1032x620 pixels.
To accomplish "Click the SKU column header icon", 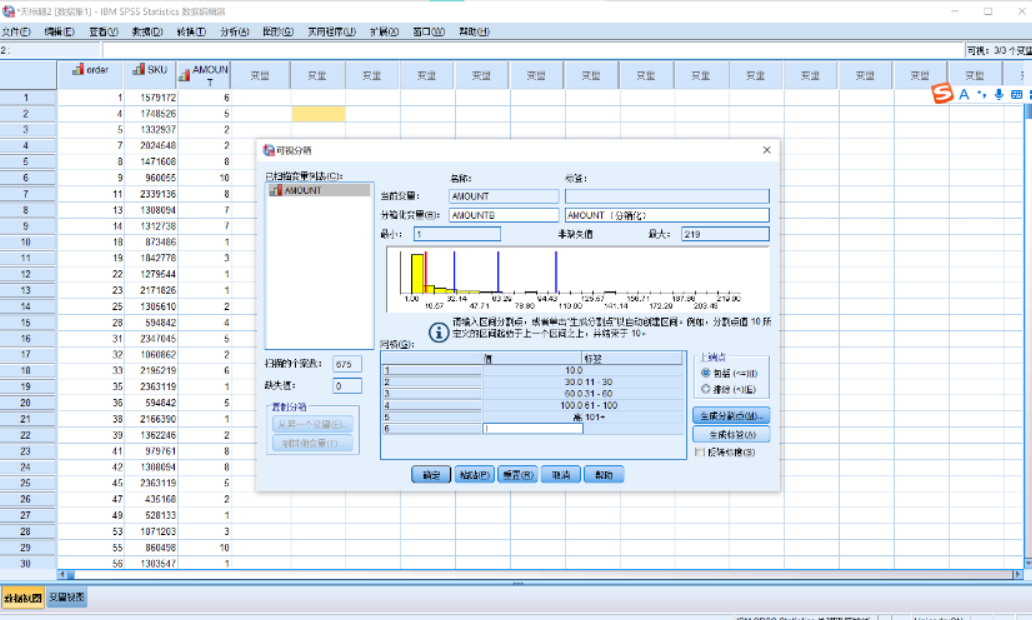I will click(x=139, y=69).
